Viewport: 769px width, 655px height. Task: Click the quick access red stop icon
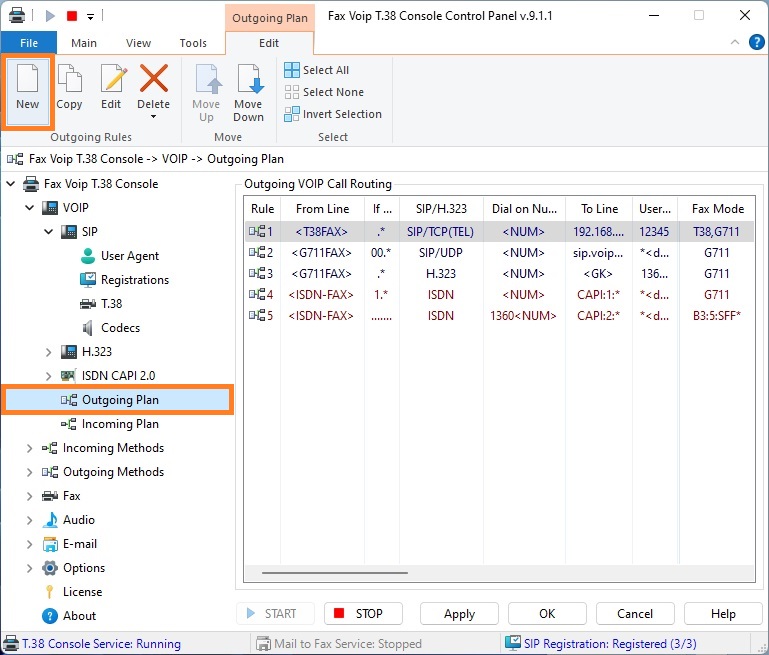pos(72,16)
